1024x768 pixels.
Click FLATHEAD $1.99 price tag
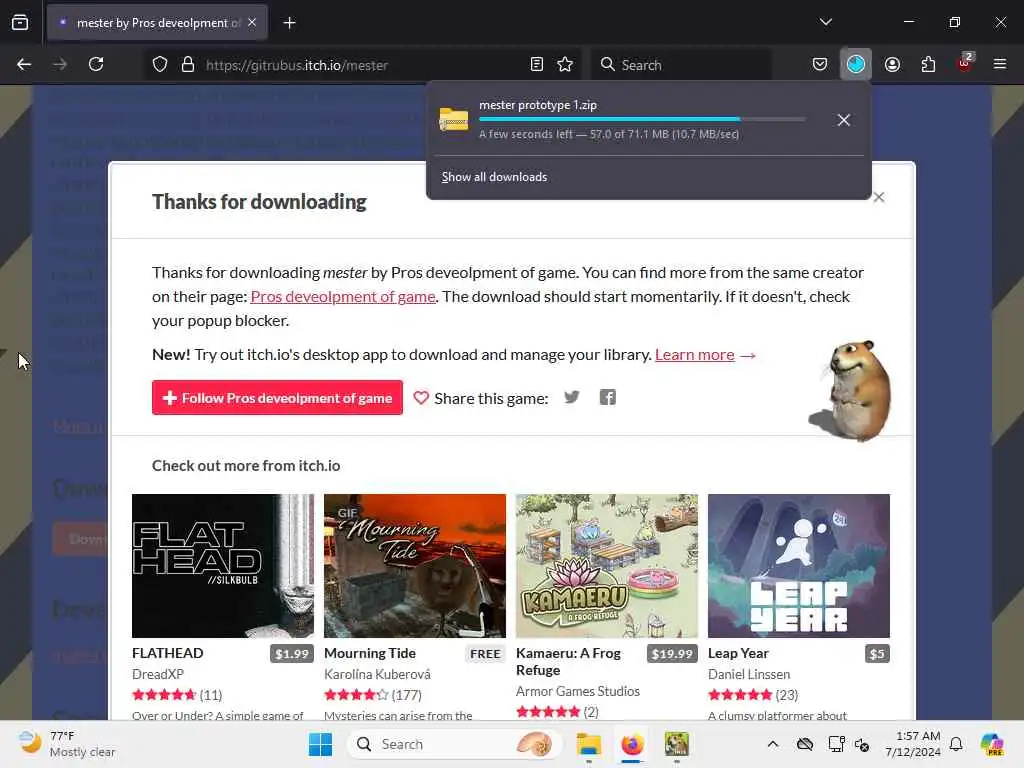[292, 654]
